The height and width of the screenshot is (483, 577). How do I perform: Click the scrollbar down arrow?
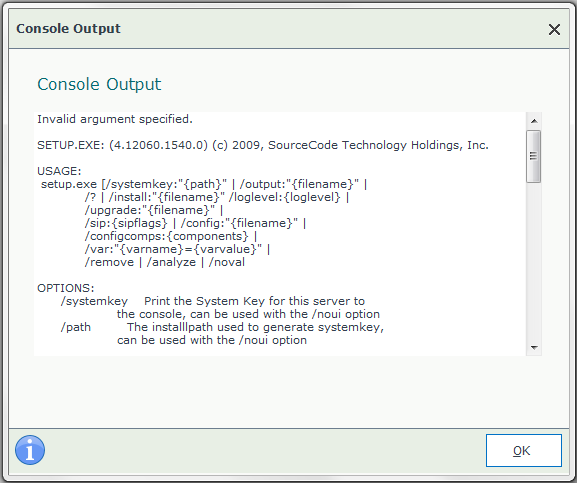point(534,347)
